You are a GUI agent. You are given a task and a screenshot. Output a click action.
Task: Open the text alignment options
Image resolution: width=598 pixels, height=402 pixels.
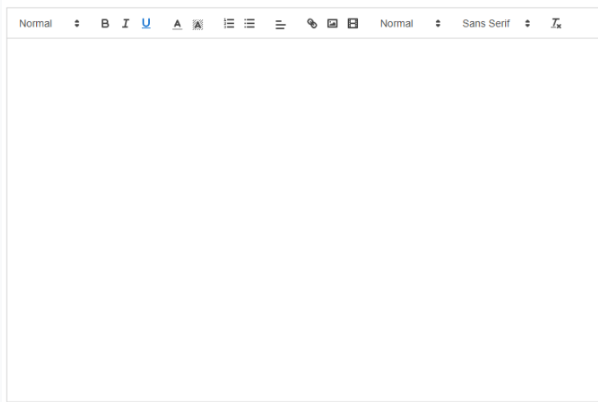[x=281, y=24]
